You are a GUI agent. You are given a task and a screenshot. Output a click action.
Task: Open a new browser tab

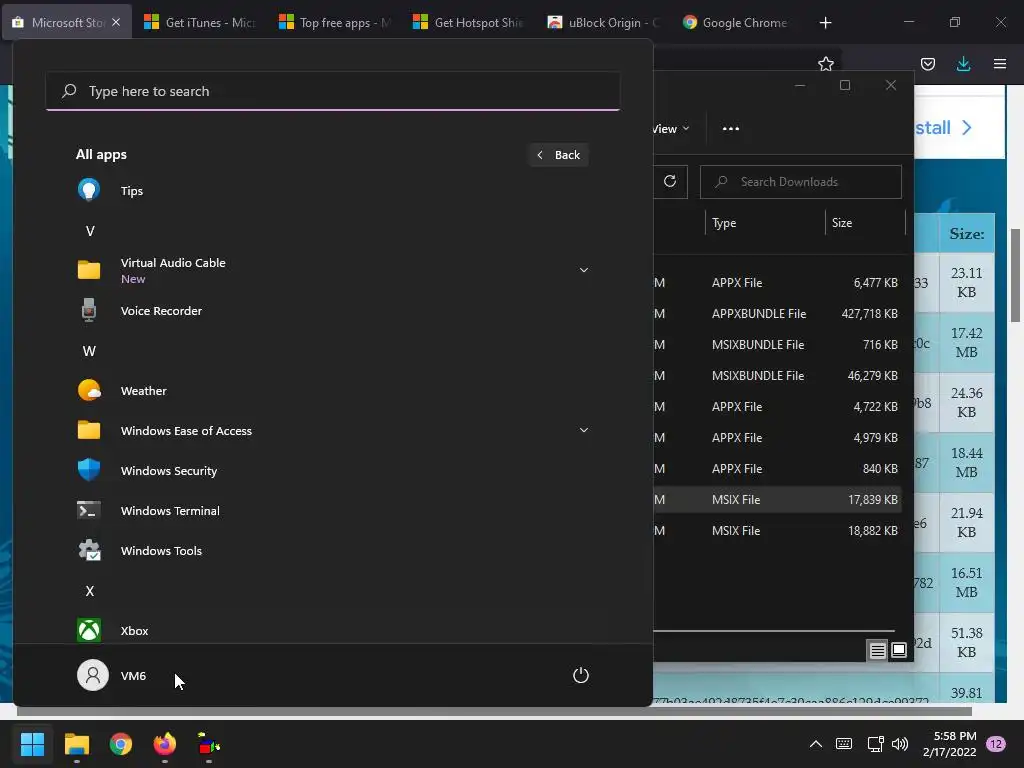(825, 22)
